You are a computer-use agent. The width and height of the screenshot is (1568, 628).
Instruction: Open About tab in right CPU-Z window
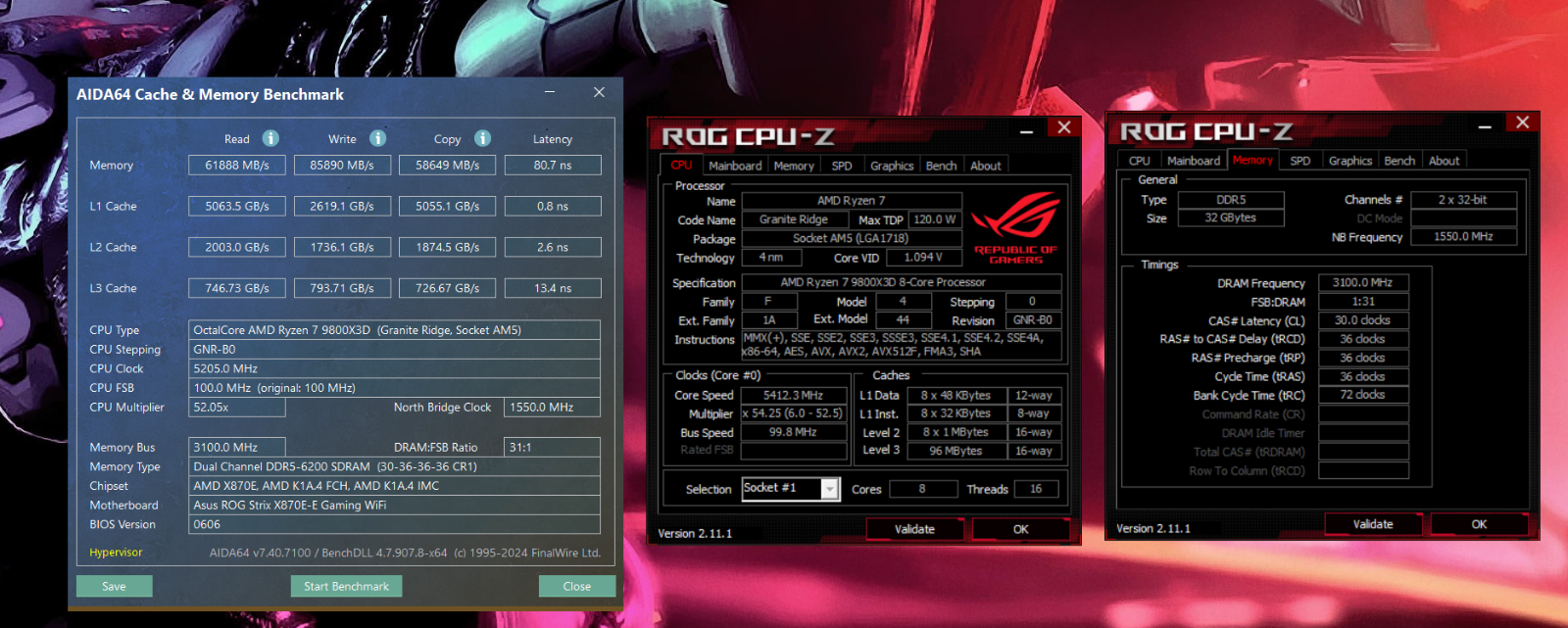click(x=1445, y=161)
